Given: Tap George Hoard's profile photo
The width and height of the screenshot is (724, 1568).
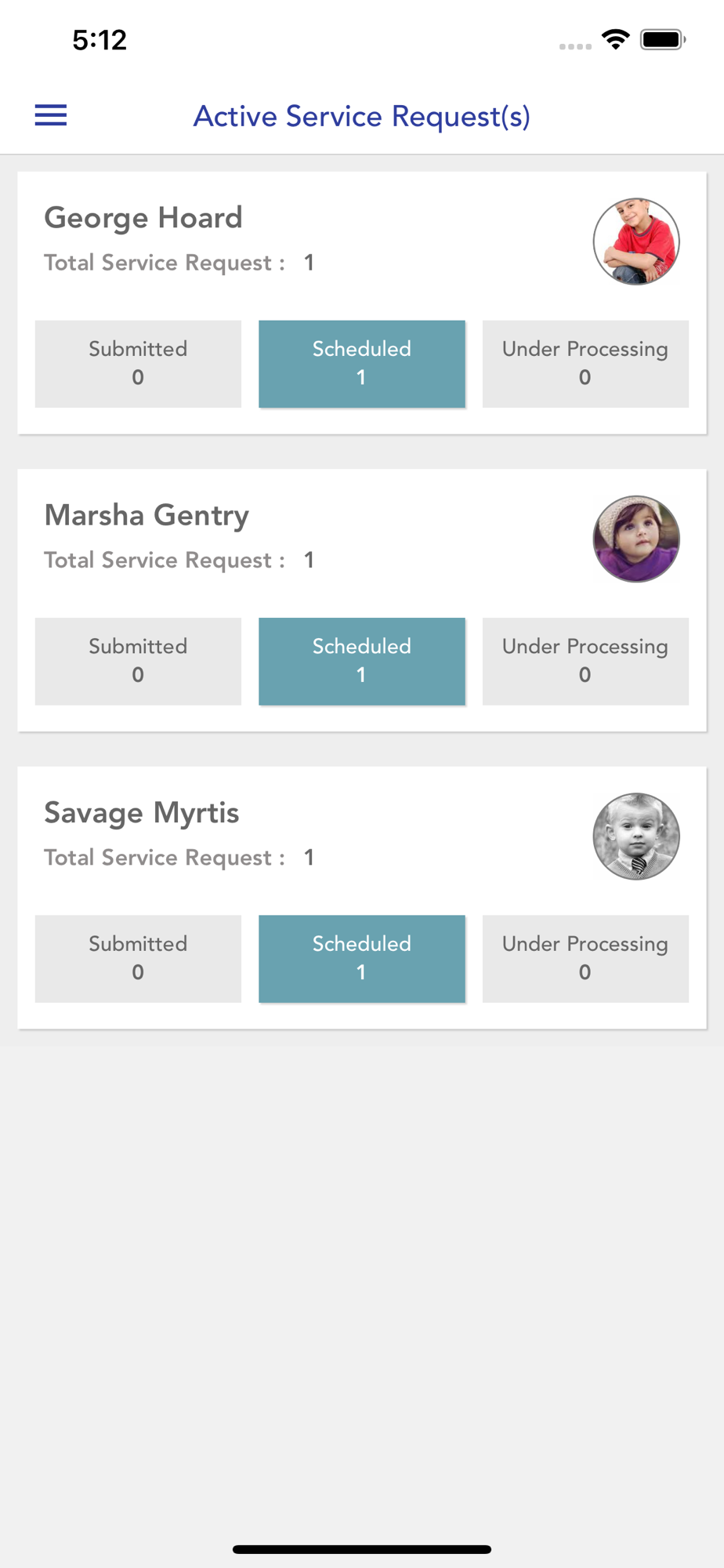Looking at the screenshot, I should pyautogui.click(x=635, y=241).
